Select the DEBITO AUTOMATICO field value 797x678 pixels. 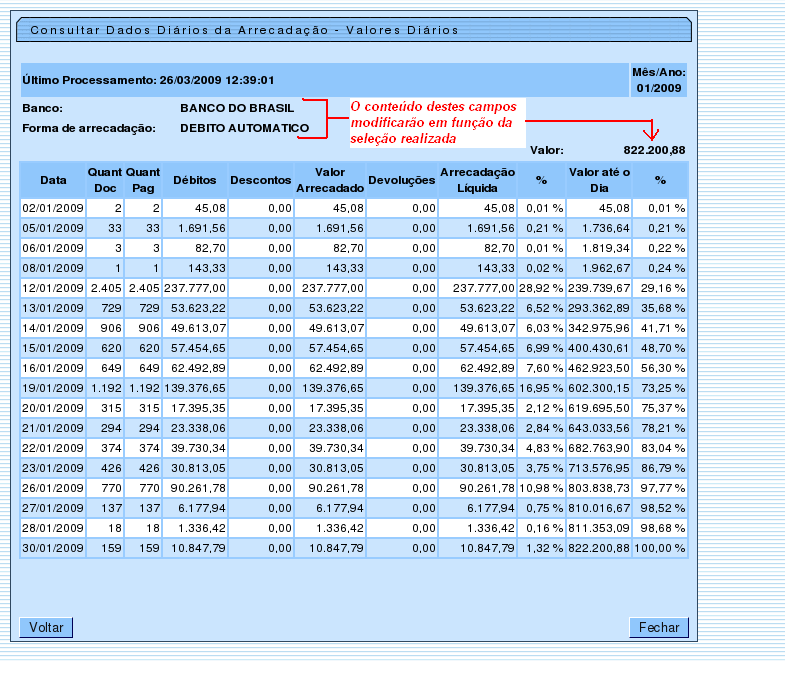(x=244, y=128)
